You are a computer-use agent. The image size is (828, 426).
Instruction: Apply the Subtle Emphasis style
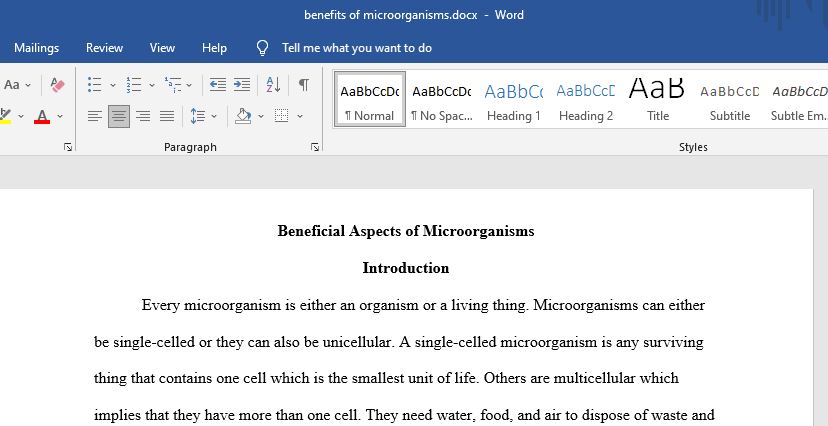[797, 100]
